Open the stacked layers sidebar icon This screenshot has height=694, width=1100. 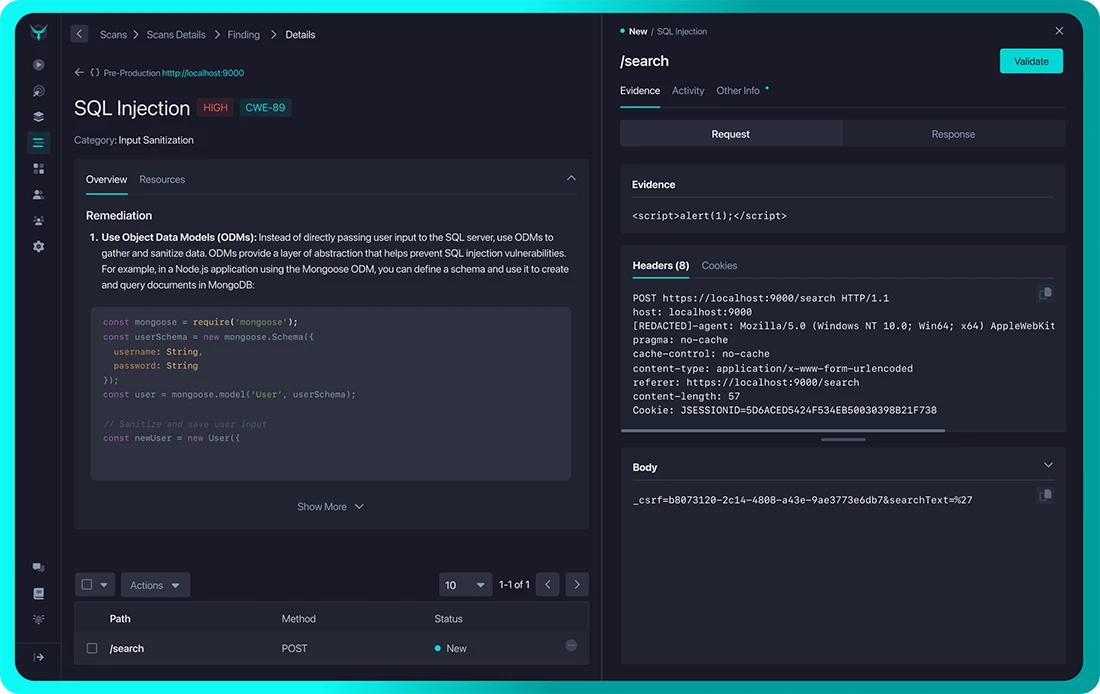point(39,116)
